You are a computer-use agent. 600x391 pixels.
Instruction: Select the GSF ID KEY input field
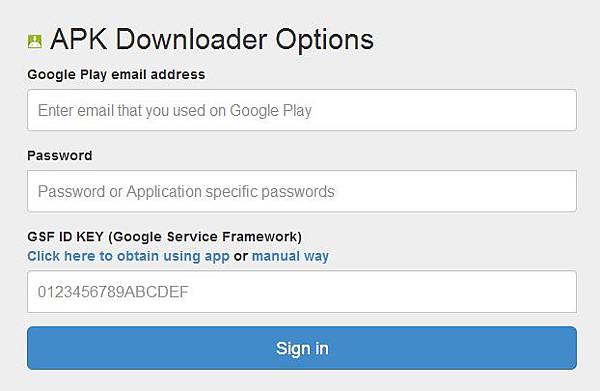(x=302, y=292)
